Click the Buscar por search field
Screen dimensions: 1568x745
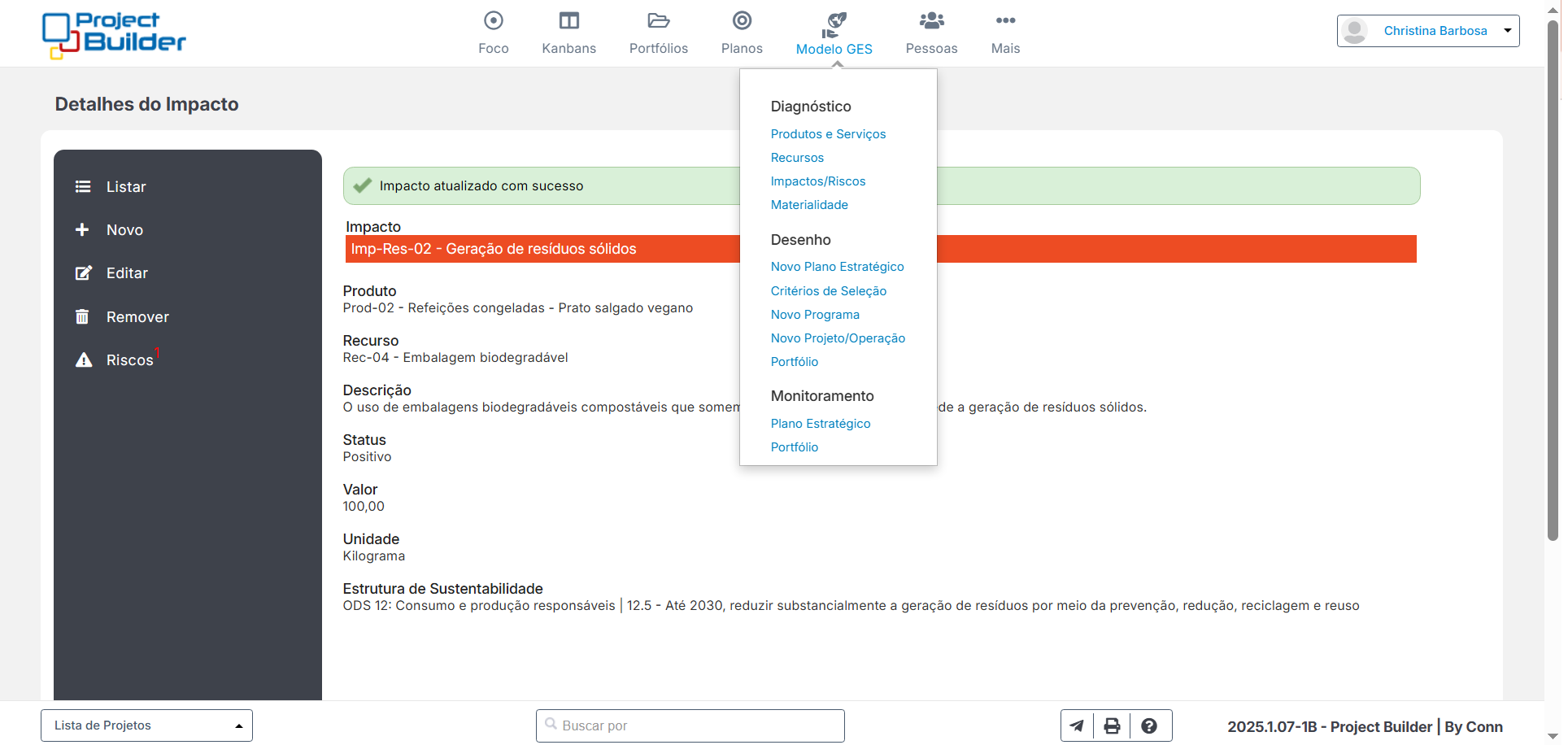click(x=690, y=725)
